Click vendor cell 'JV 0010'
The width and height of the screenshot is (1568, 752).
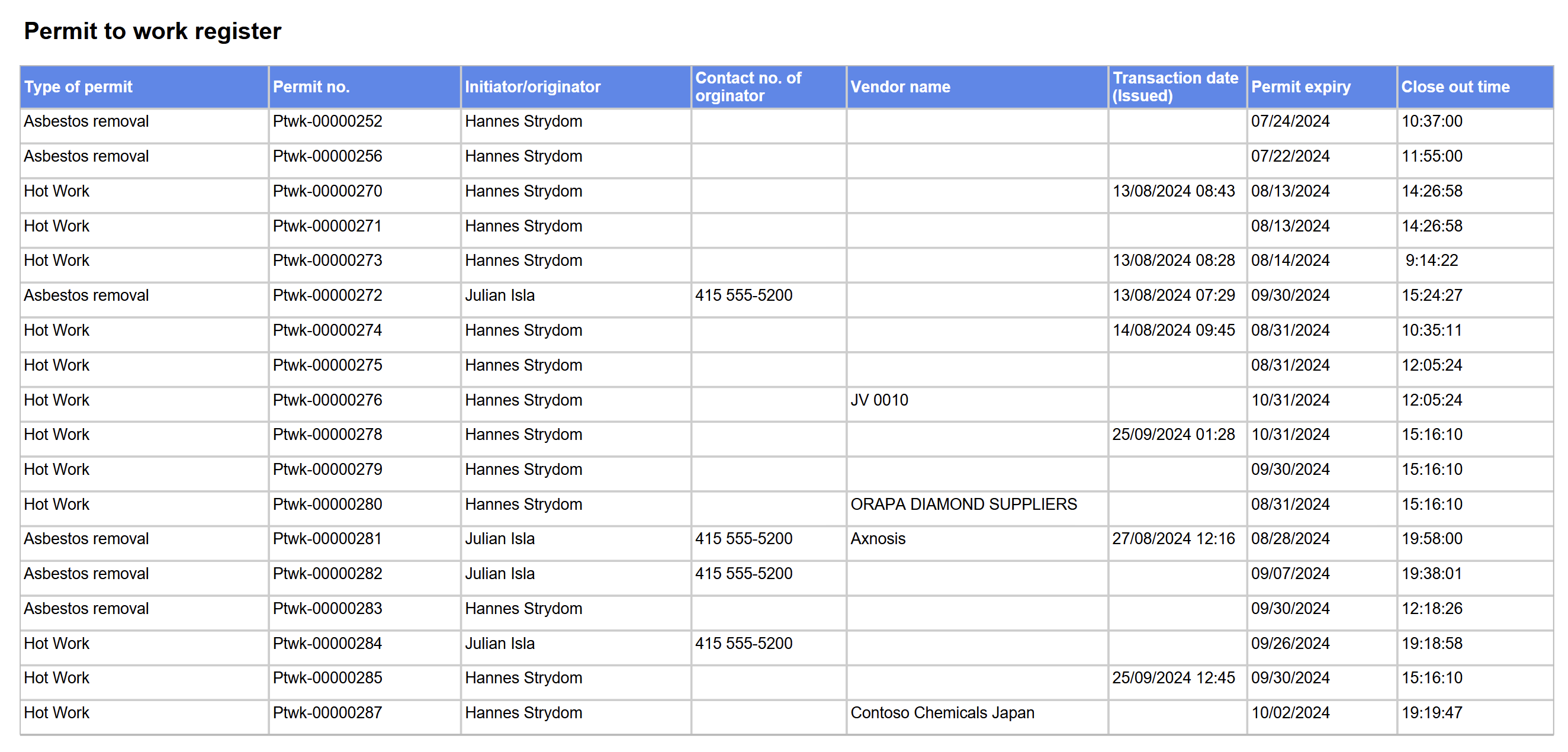click(x=878, y=400)
